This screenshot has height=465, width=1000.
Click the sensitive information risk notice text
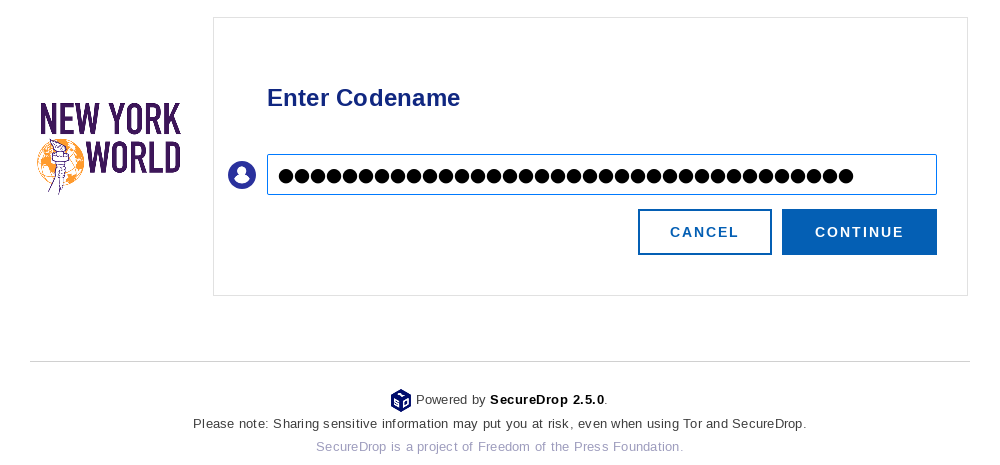[499, 424]
